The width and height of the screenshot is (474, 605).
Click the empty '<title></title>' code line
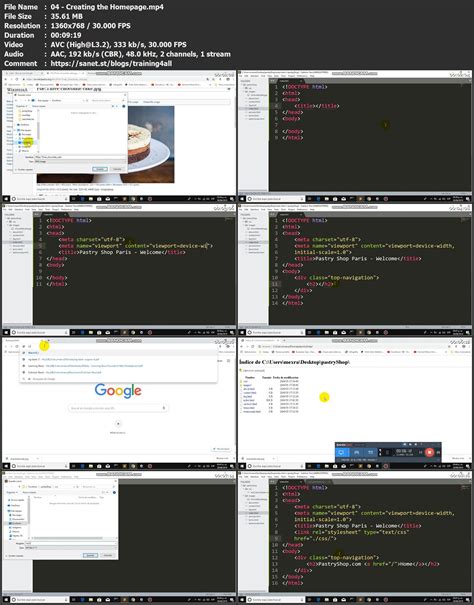[x=317, y=106]
